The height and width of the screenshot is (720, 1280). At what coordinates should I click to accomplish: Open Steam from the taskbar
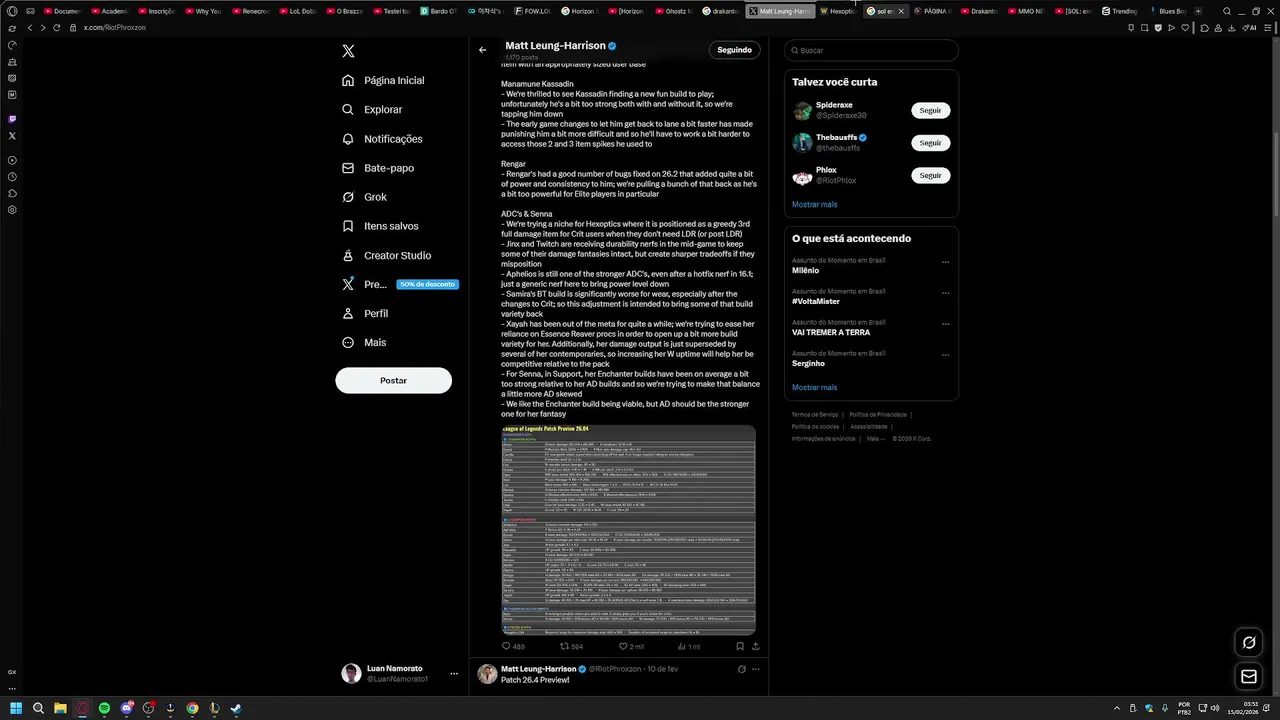pyautogui.click(x=236, y=708)
